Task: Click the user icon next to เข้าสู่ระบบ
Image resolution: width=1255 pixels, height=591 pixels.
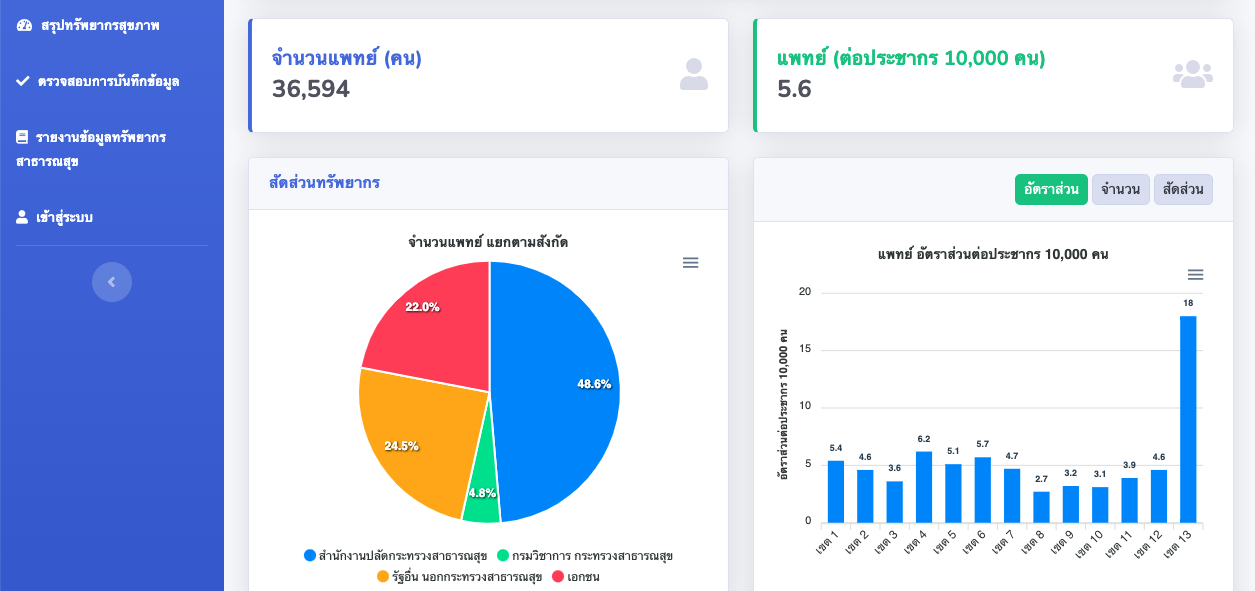Action: [22, 217]
